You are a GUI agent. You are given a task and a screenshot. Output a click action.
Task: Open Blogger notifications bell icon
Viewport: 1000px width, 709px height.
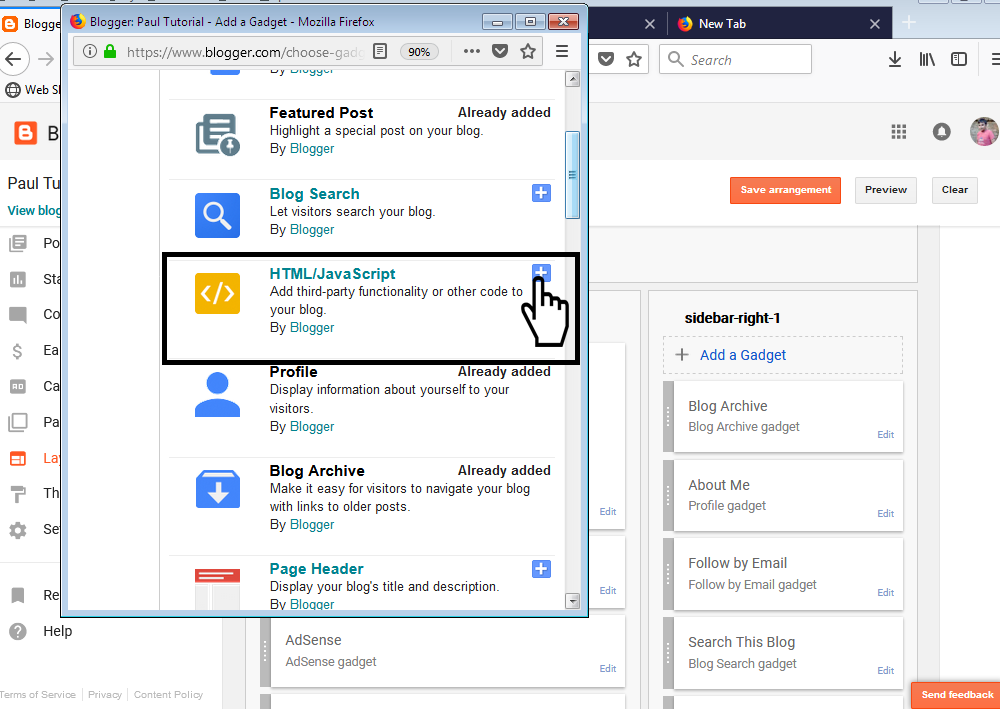click(941, 132)
